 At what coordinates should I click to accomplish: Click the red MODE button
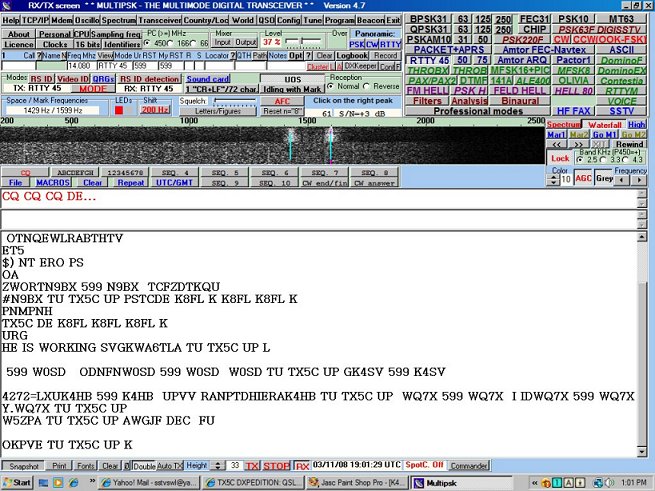[x=93, y=89]
